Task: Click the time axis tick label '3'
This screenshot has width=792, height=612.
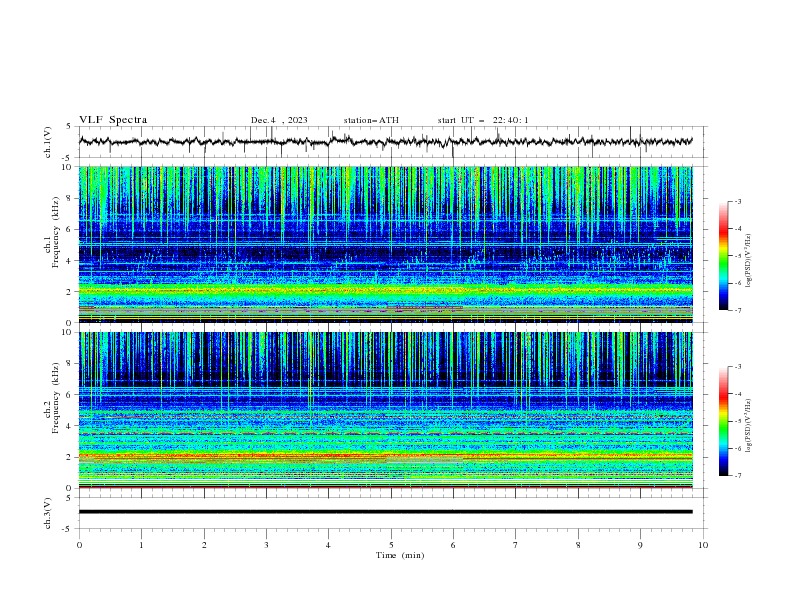Action: pos(266,545)
